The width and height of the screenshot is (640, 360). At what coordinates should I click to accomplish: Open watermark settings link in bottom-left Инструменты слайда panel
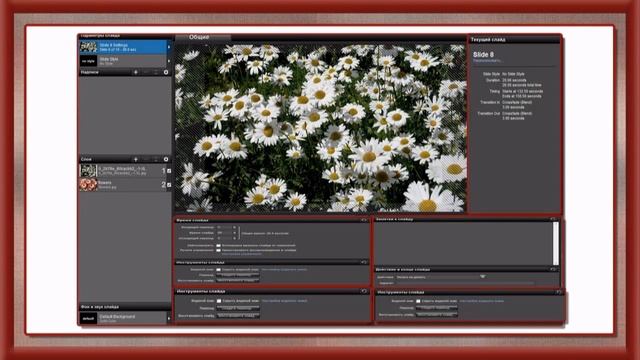pos(284,301)
